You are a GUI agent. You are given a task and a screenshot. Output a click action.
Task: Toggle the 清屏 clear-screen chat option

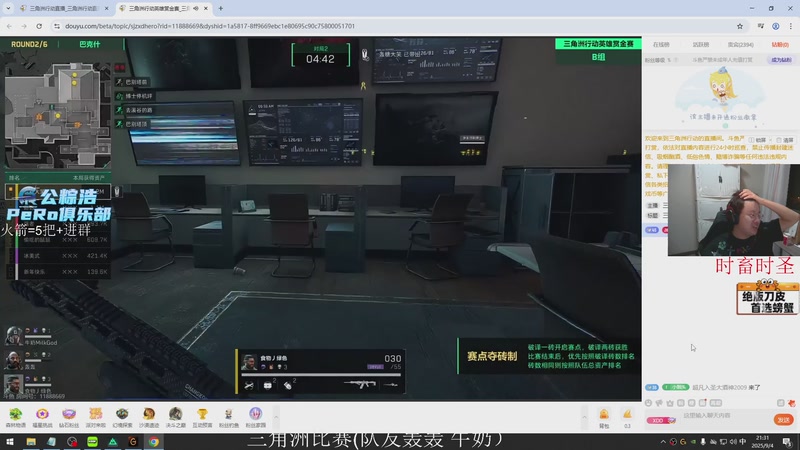point(785,140)
